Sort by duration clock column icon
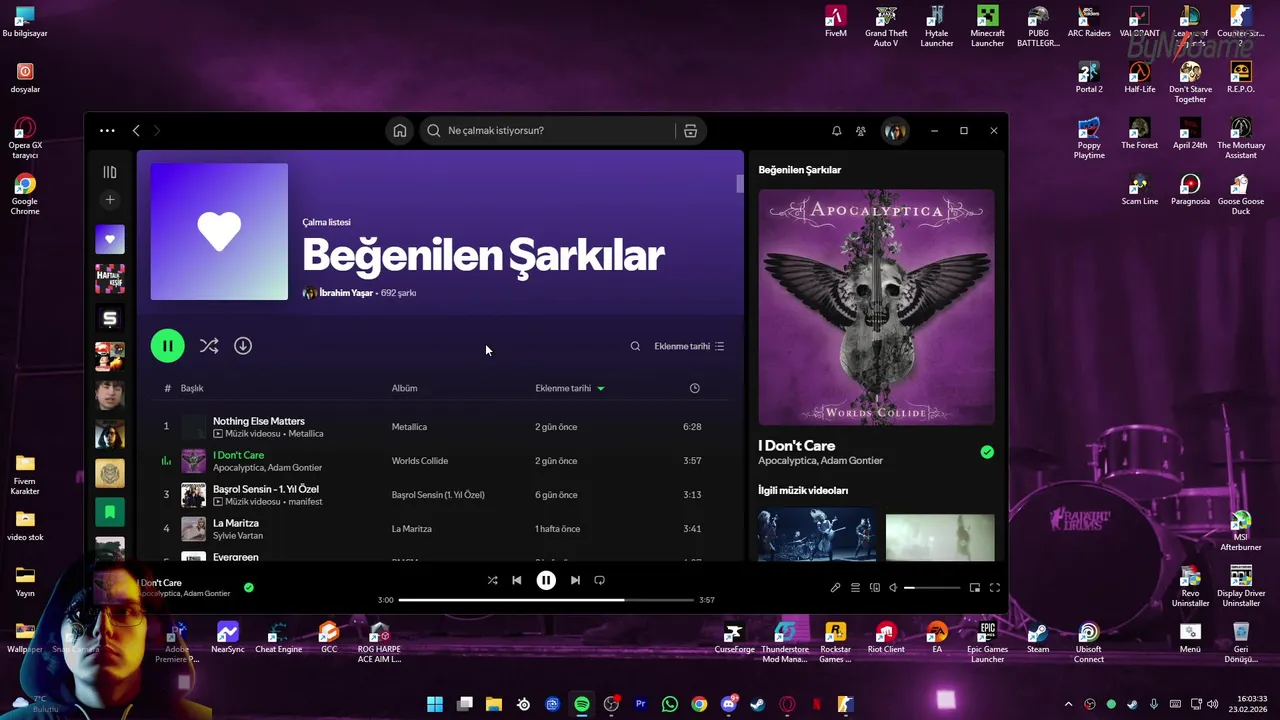The height and width of the screenshot is (720, 1280). [x=695, y=388]
